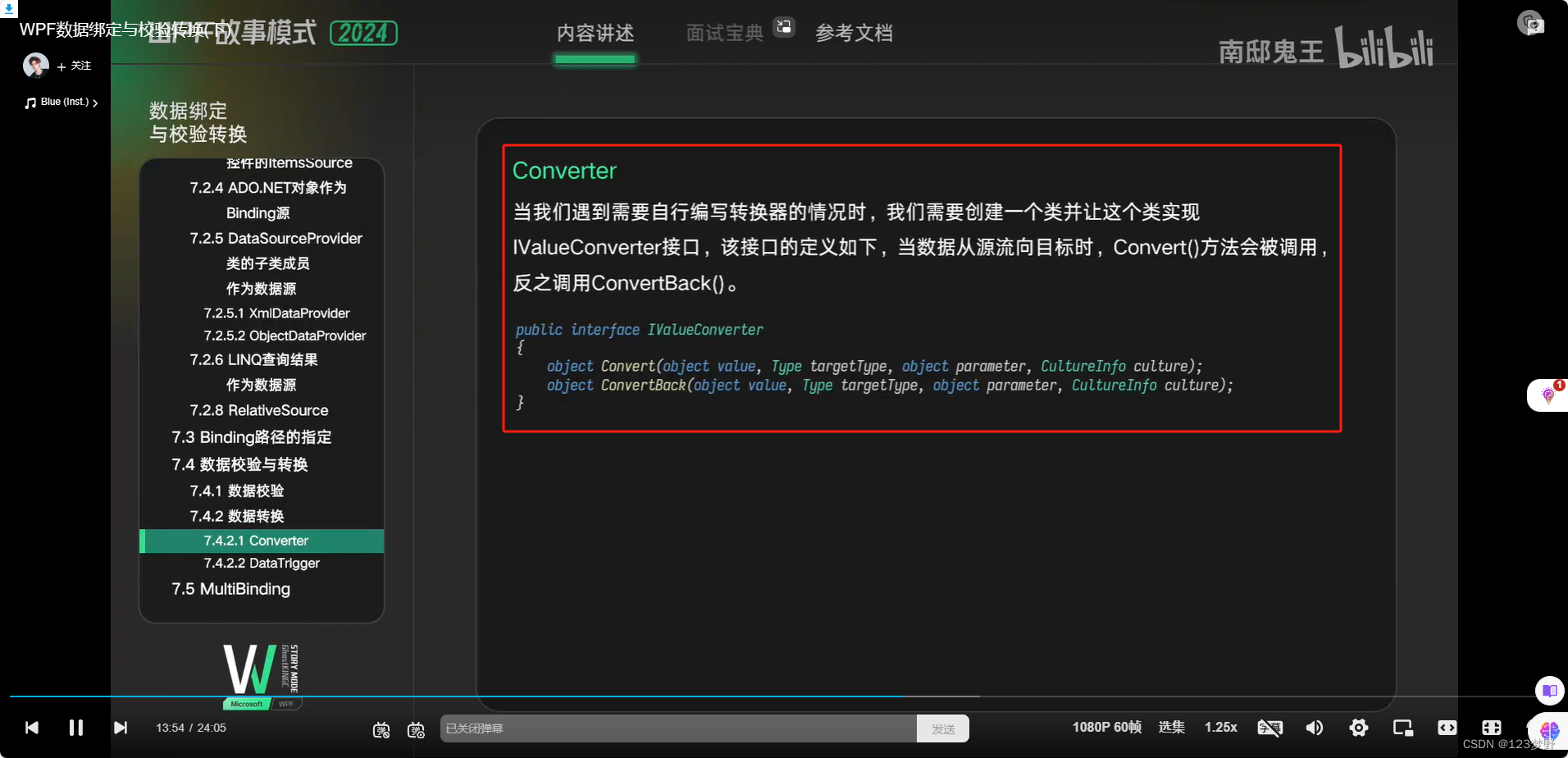Click the music note icon
The width and height of the screenshot is (1568, 758).
click(x=30, y=103)
